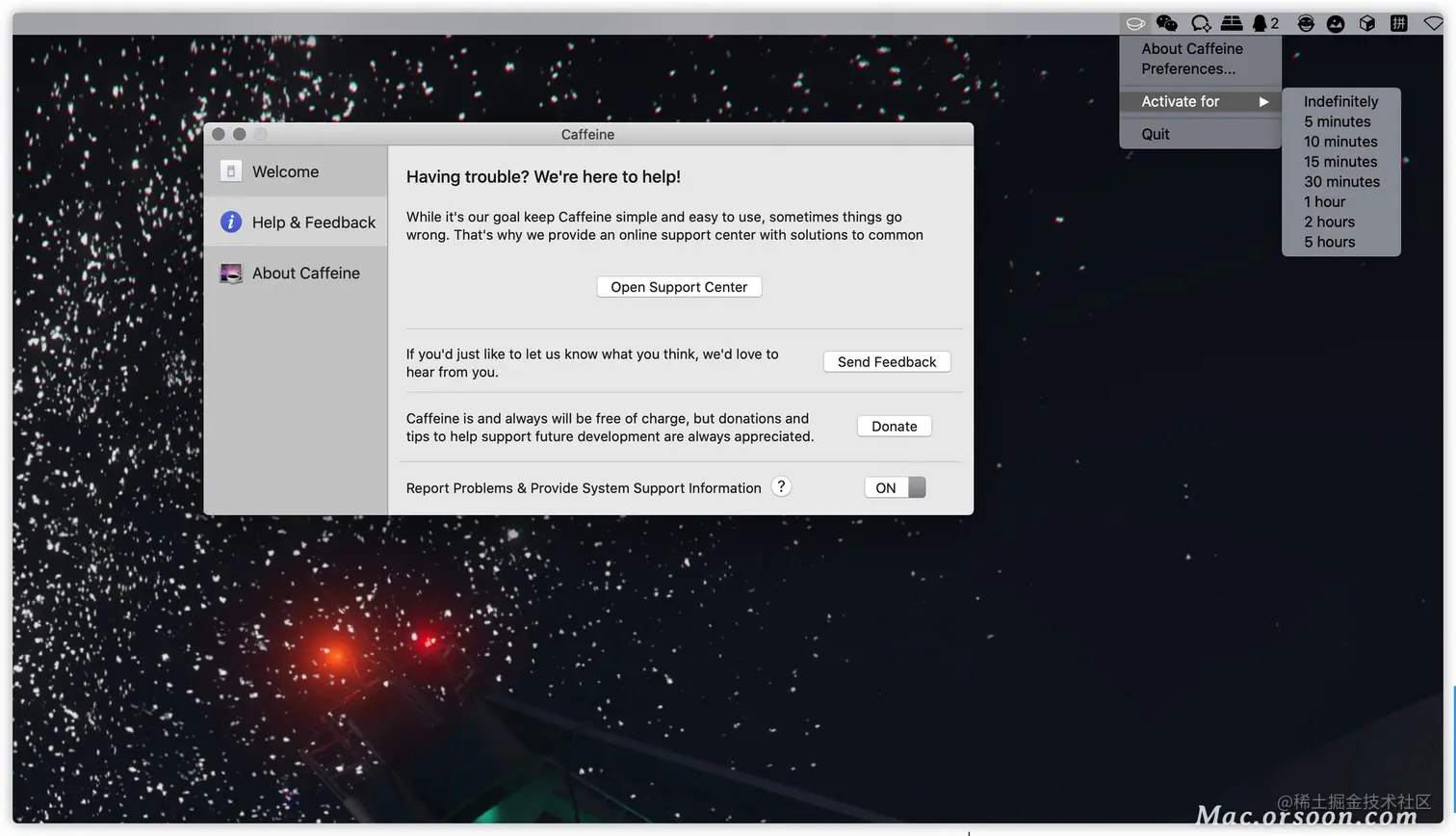The width and height of the screenshot is (1456, 836).
Task: Expand the Activate for submenu arrow
Action: point(1263,101)
